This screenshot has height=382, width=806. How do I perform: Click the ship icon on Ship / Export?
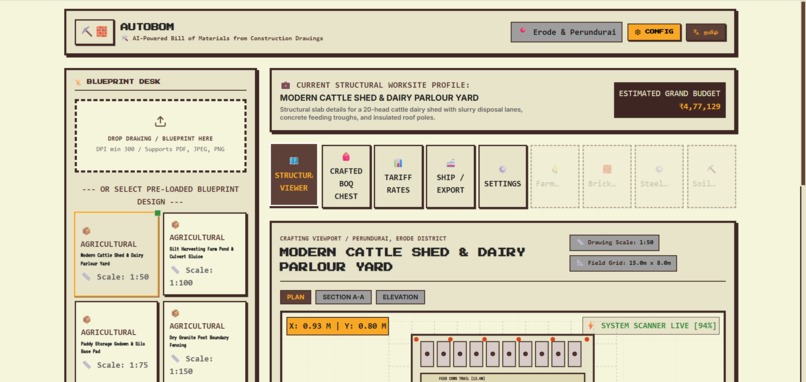point(450,163)
